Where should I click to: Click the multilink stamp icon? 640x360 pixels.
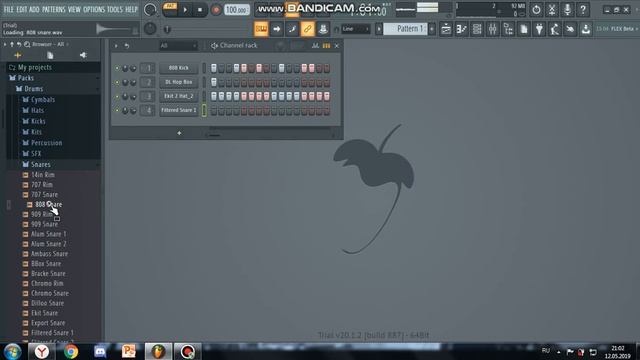(323, 29)
